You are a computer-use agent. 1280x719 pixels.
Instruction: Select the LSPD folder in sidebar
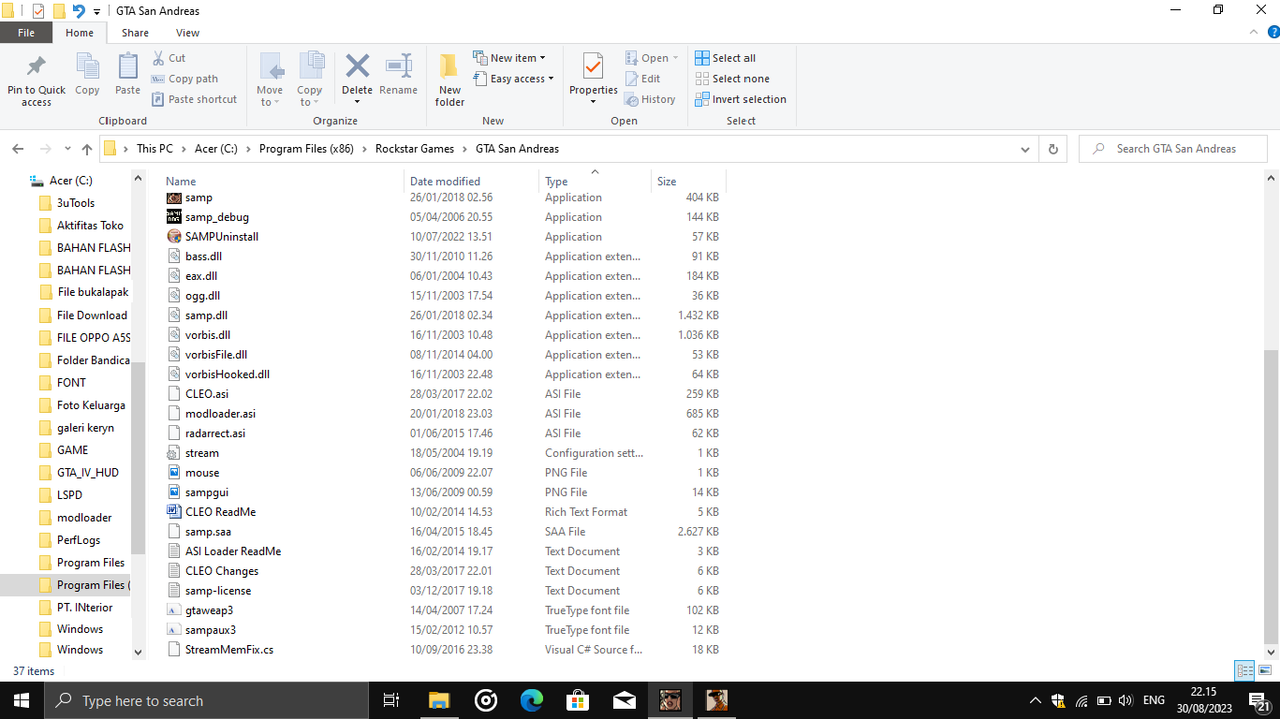(x=69, y=495)
